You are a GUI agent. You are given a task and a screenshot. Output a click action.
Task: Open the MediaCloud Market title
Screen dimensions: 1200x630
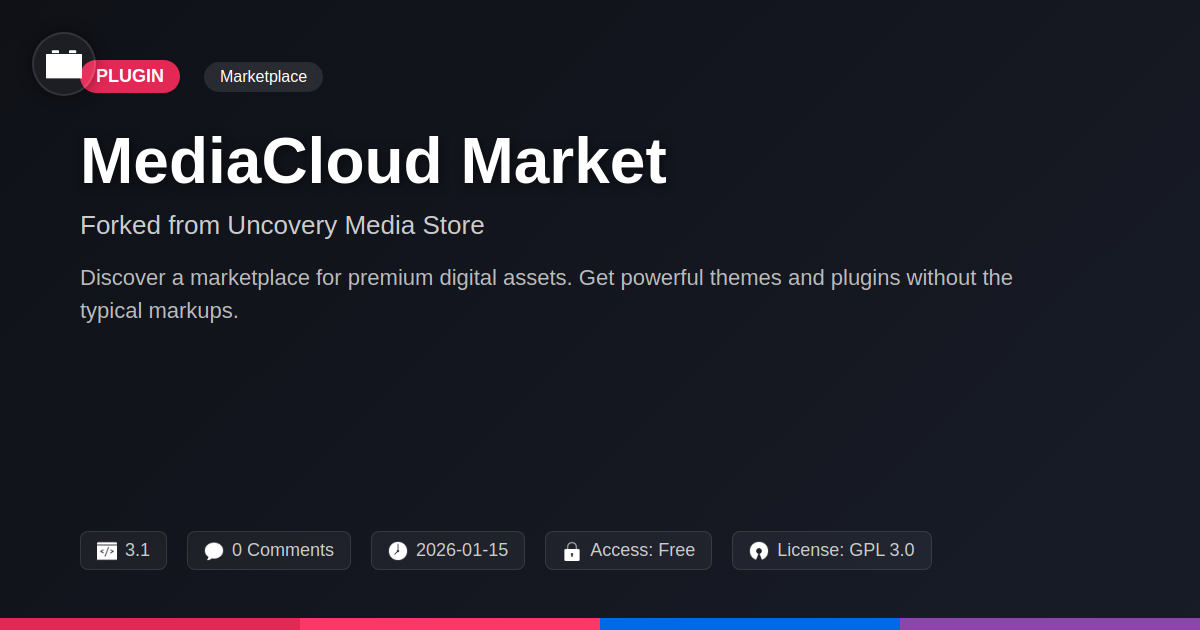click(x=373, y=161)
